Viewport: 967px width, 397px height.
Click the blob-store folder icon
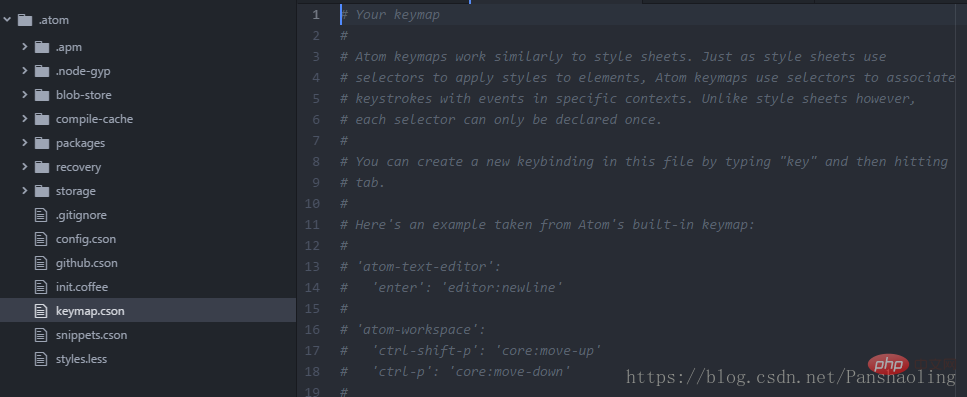42,96
